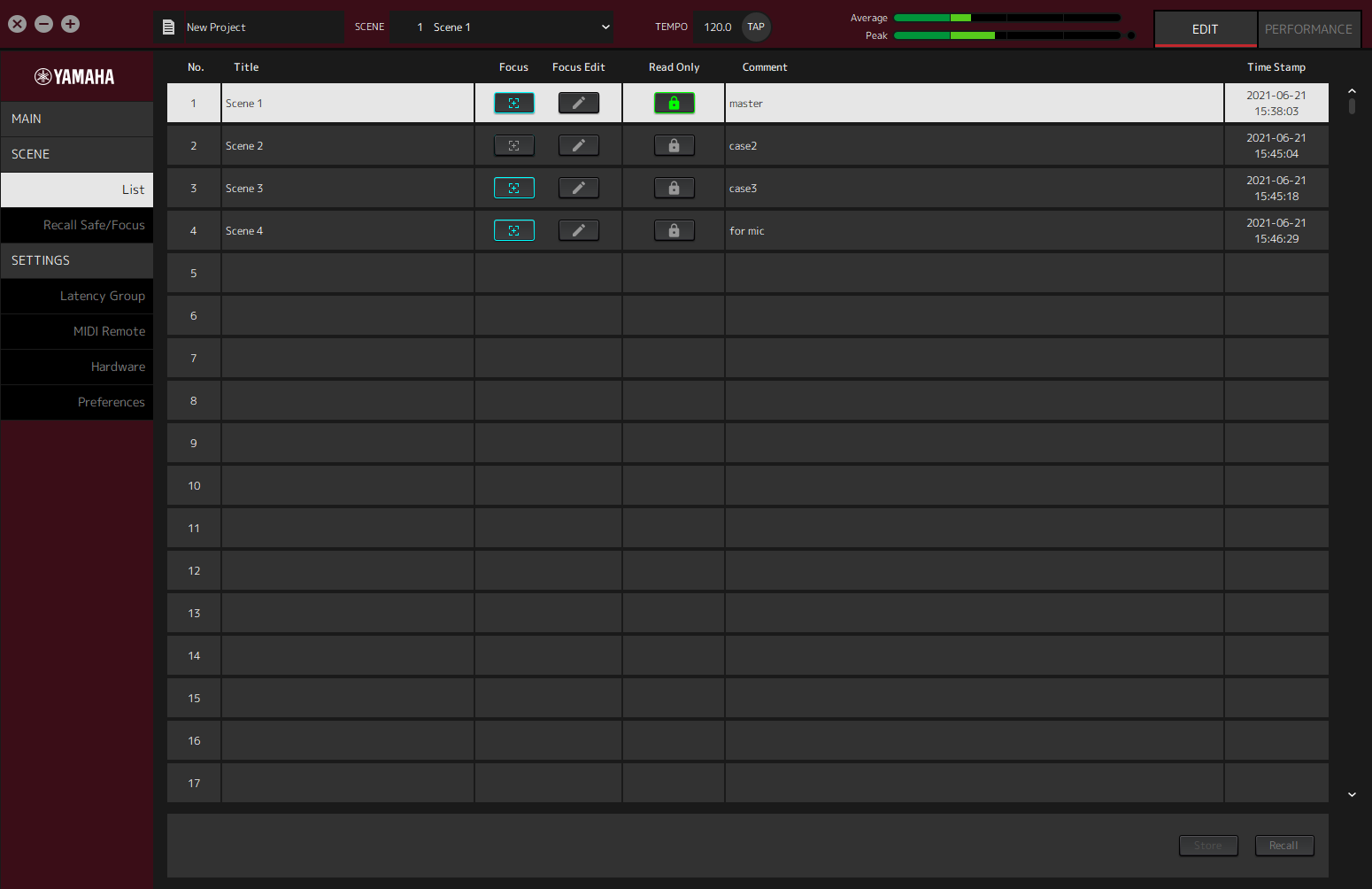Open Focus Edit pencil for Scene 1
The image size is (1372, 889).
(x=579, y=103)
